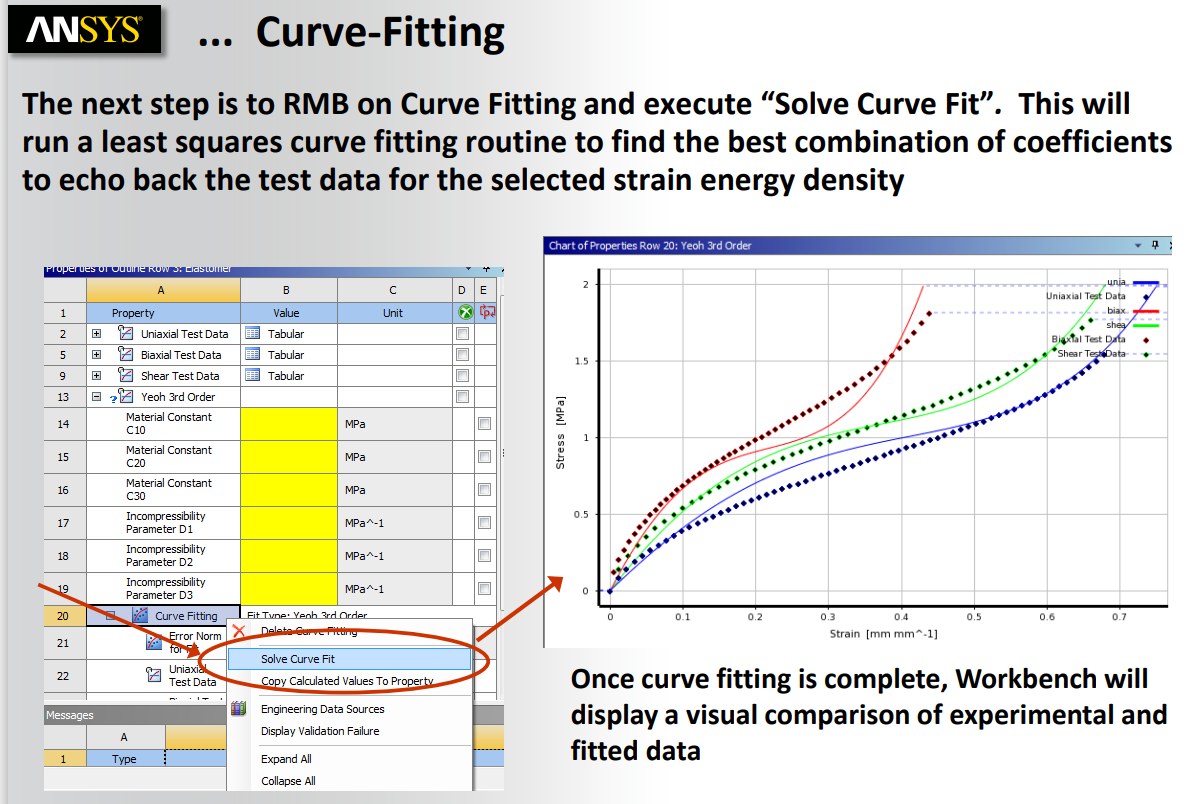Click the suppression icon in column D header

pyautogui.click(x=465, y=313)
